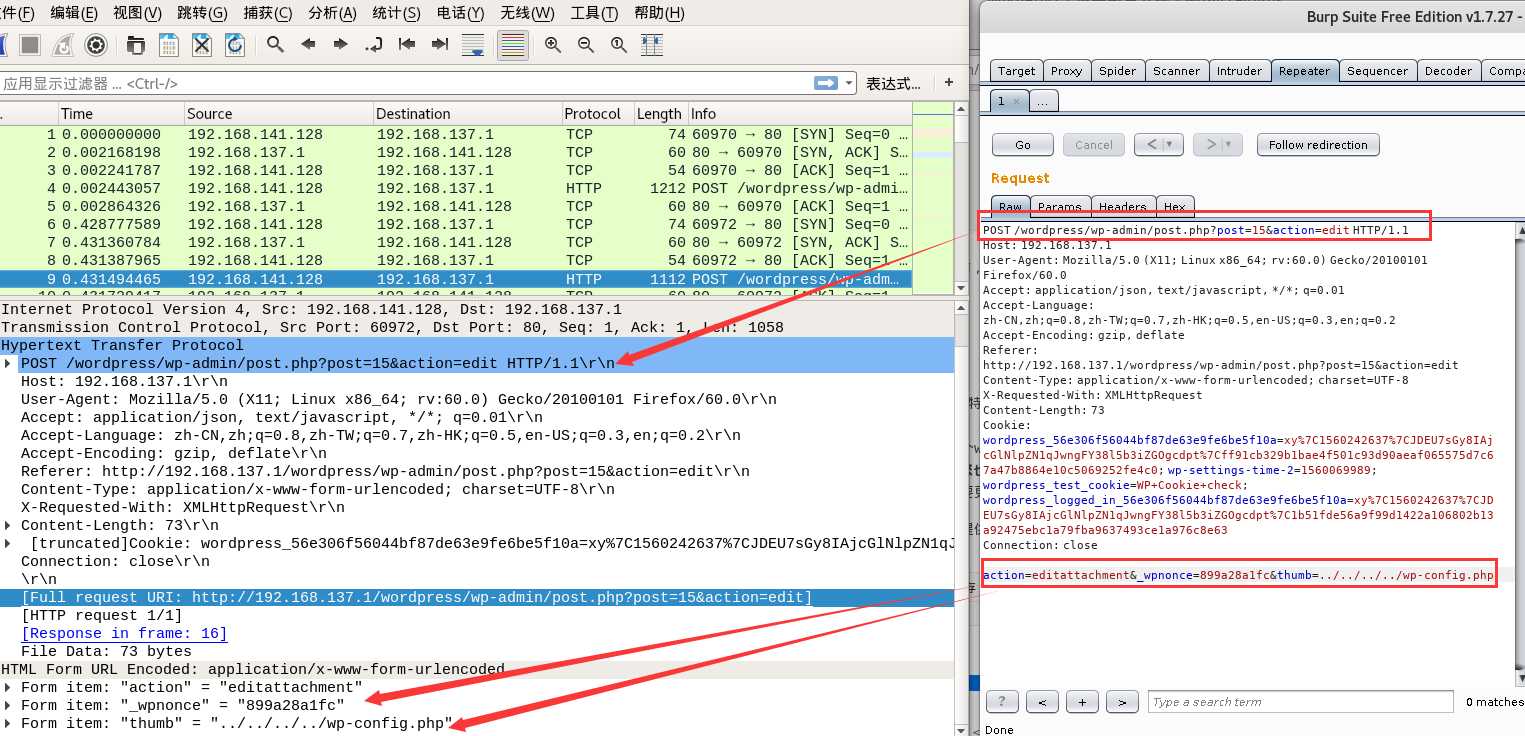Zoom in the Wireshark text
This screenshot has width=1525, height=736.
tap(553, 45)
